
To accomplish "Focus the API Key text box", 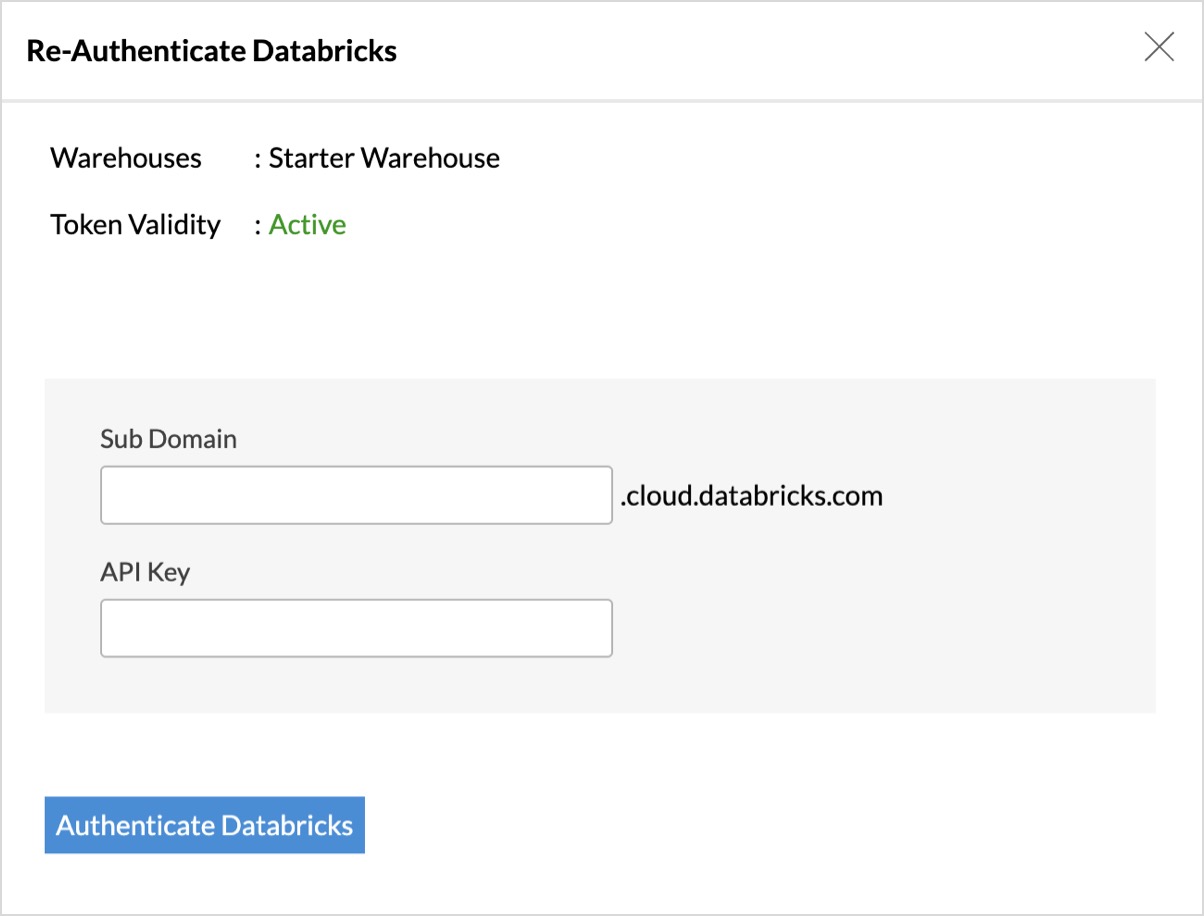I will [x=356, y=628].
